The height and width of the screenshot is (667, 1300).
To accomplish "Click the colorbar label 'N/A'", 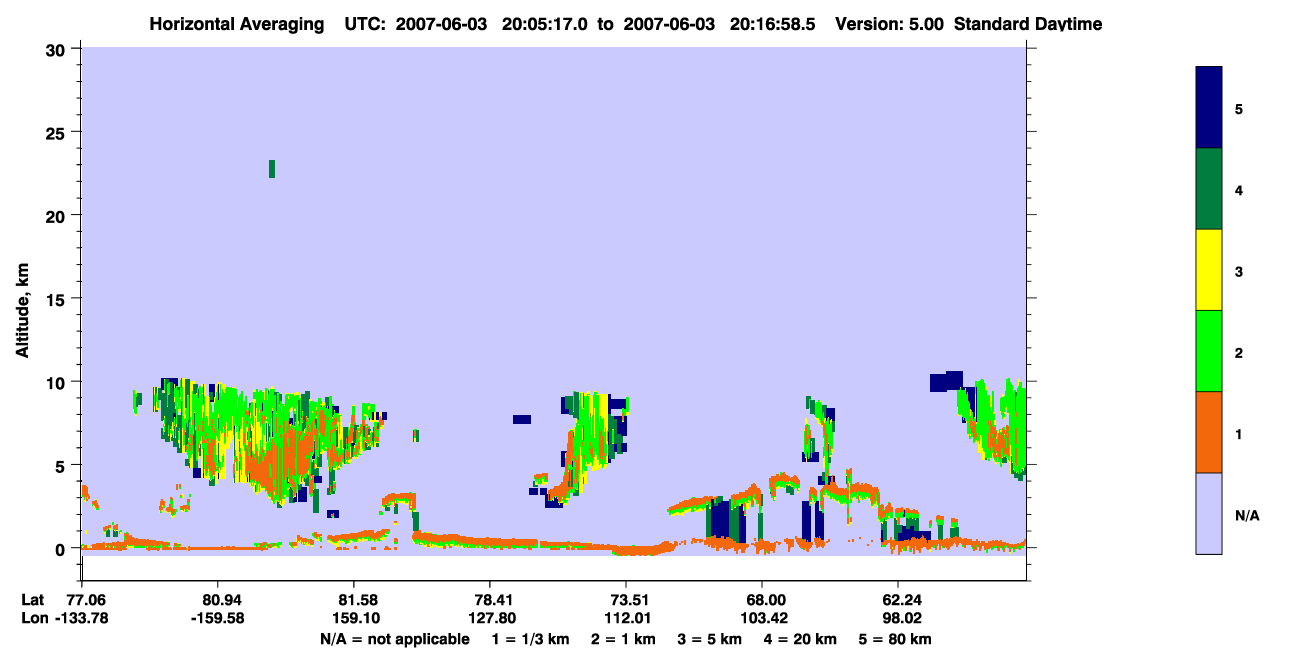I will coord(1247,516).
